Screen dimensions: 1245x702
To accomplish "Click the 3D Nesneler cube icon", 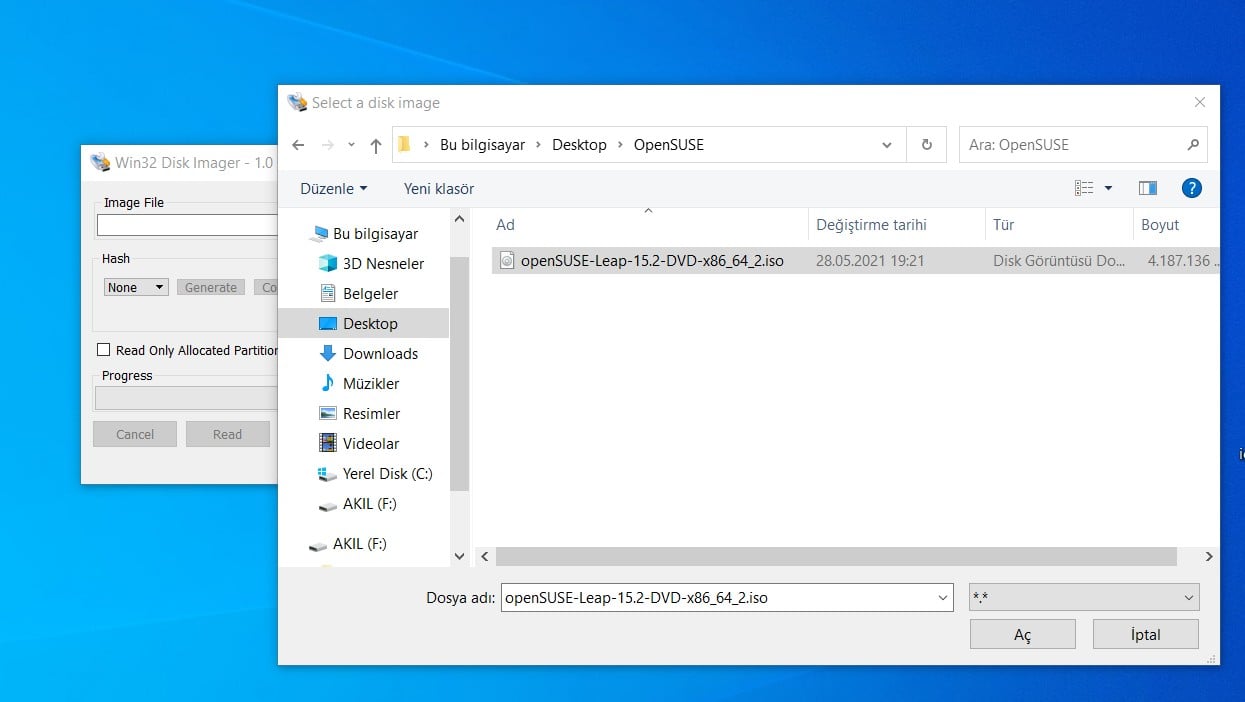I will coord(327,263).
